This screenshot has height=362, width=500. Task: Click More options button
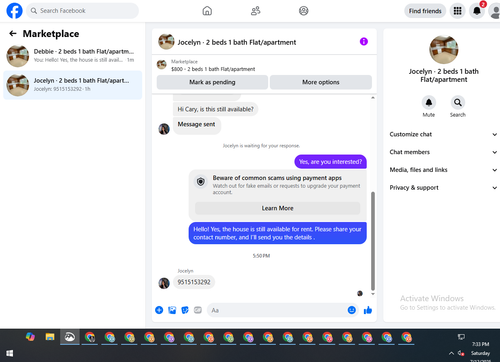tap(321, 82)
